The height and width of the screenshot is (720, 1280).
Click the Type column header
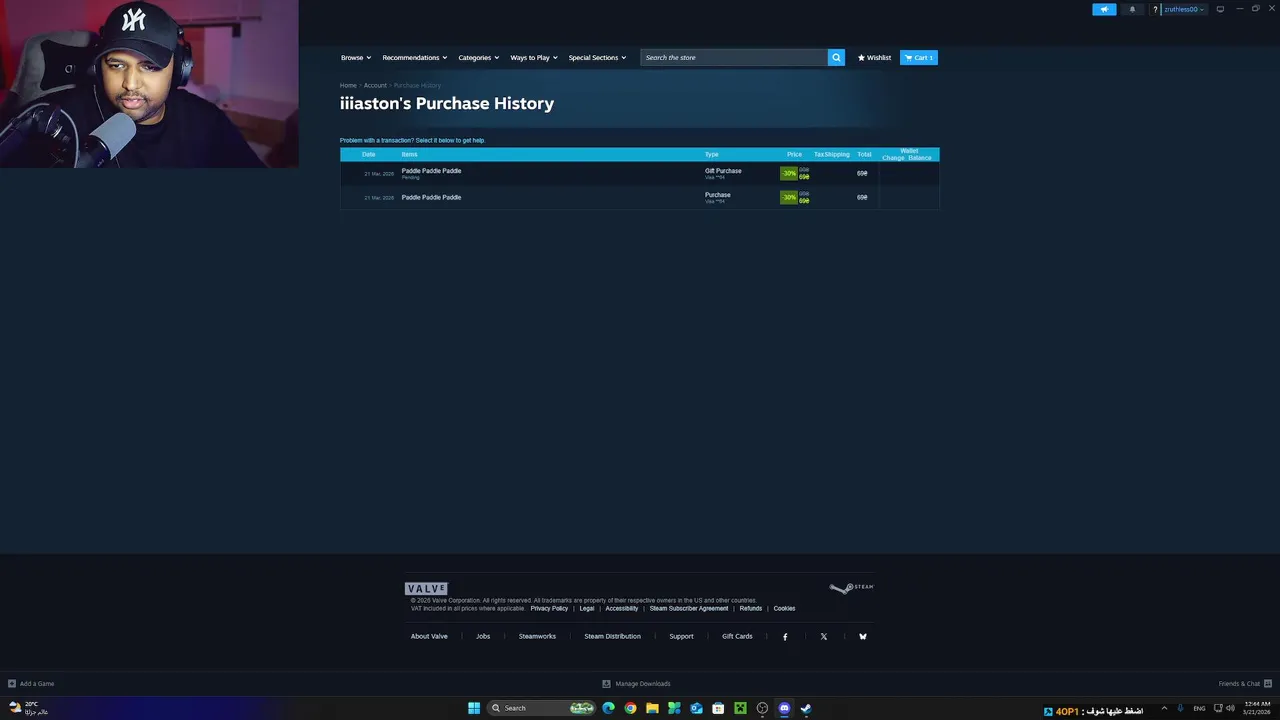coord(711,154)
